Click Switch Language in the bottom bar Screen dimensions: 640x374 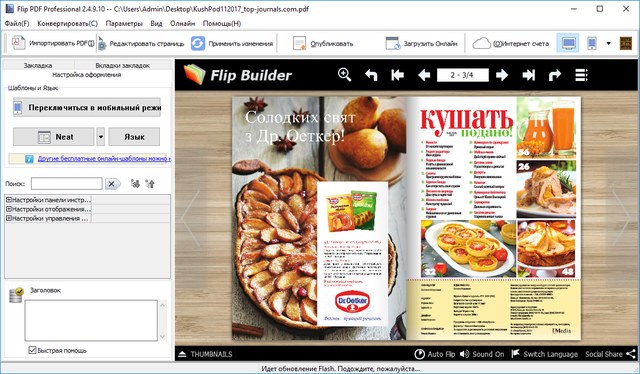(544, 354)
